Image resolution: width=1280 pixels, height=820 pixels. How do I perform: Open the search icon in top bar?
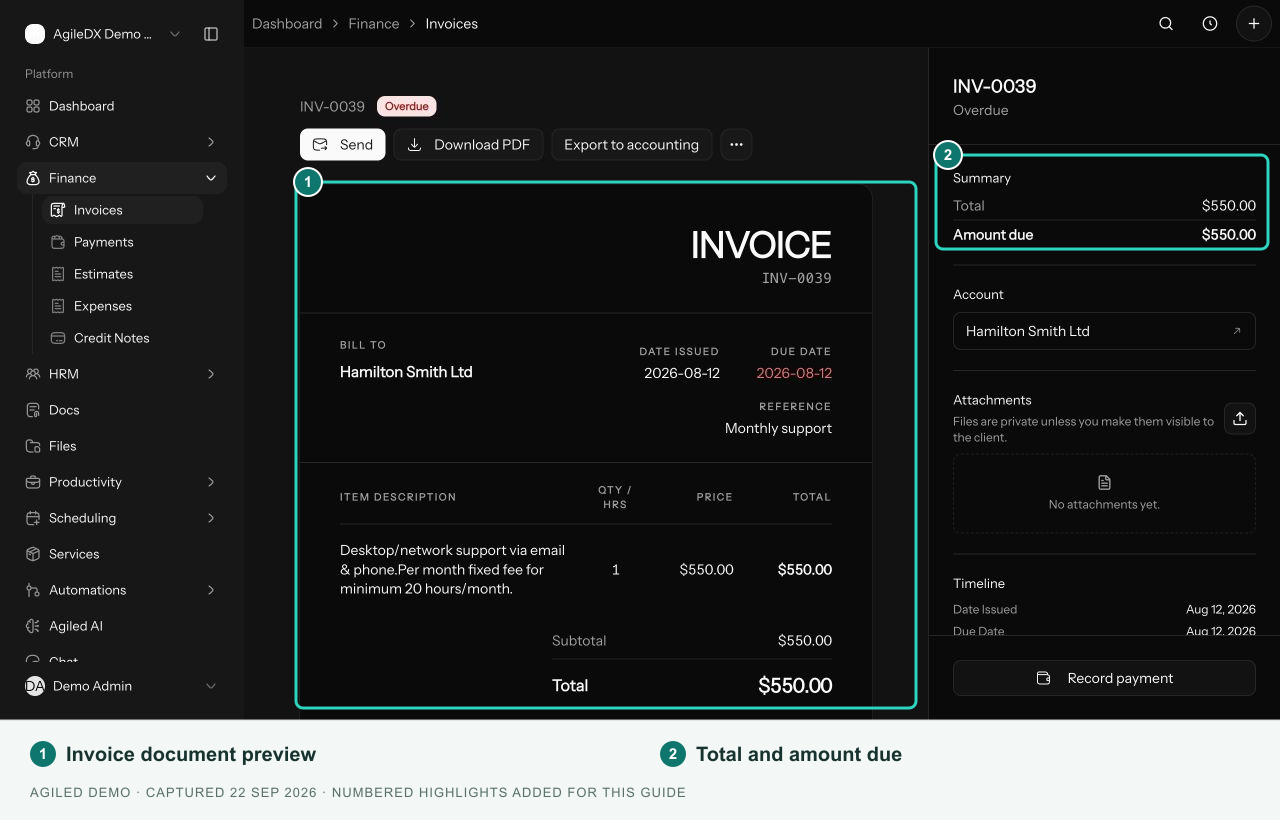click(x=1166, y=24)
